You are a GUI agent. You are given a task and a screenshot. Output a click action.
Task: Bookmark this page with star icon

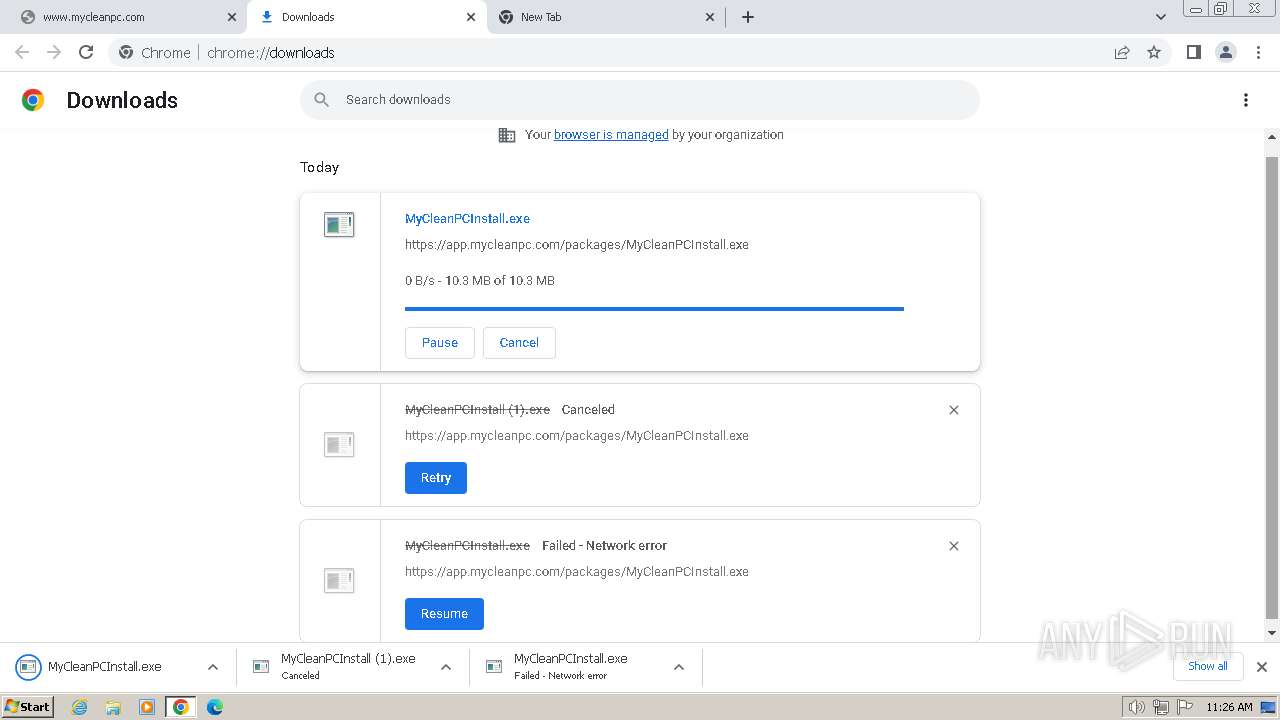click(1154, 53)
